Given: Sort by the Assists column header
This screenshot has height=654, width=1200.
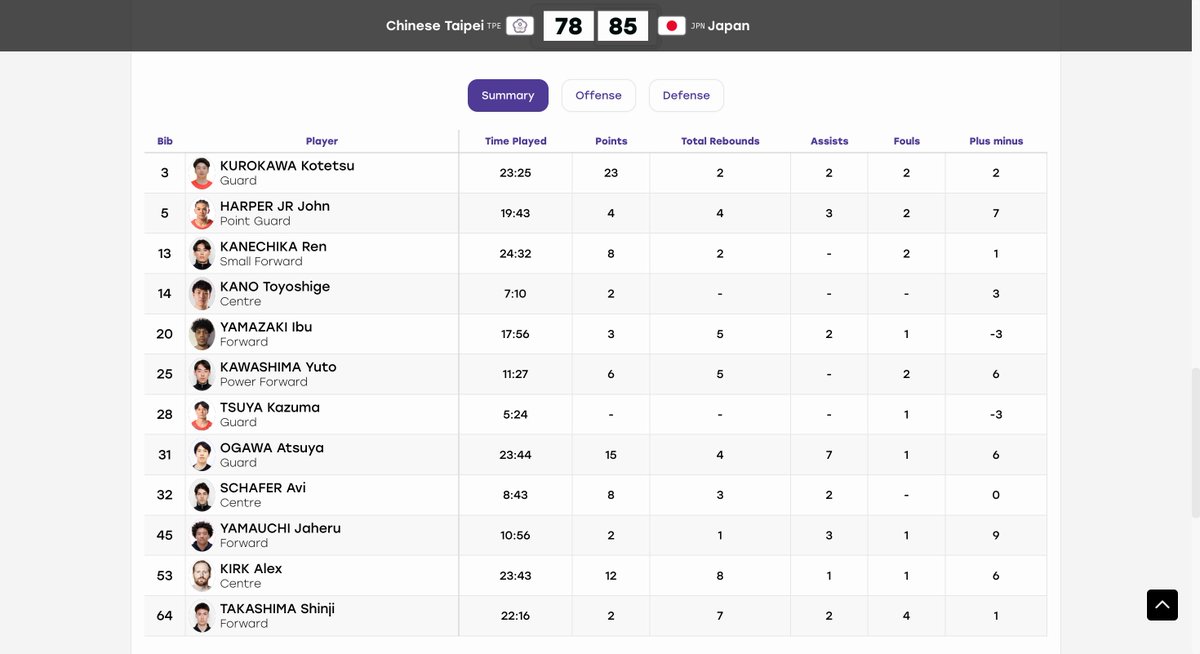Looking at the screenshot, I should point(829,141).
